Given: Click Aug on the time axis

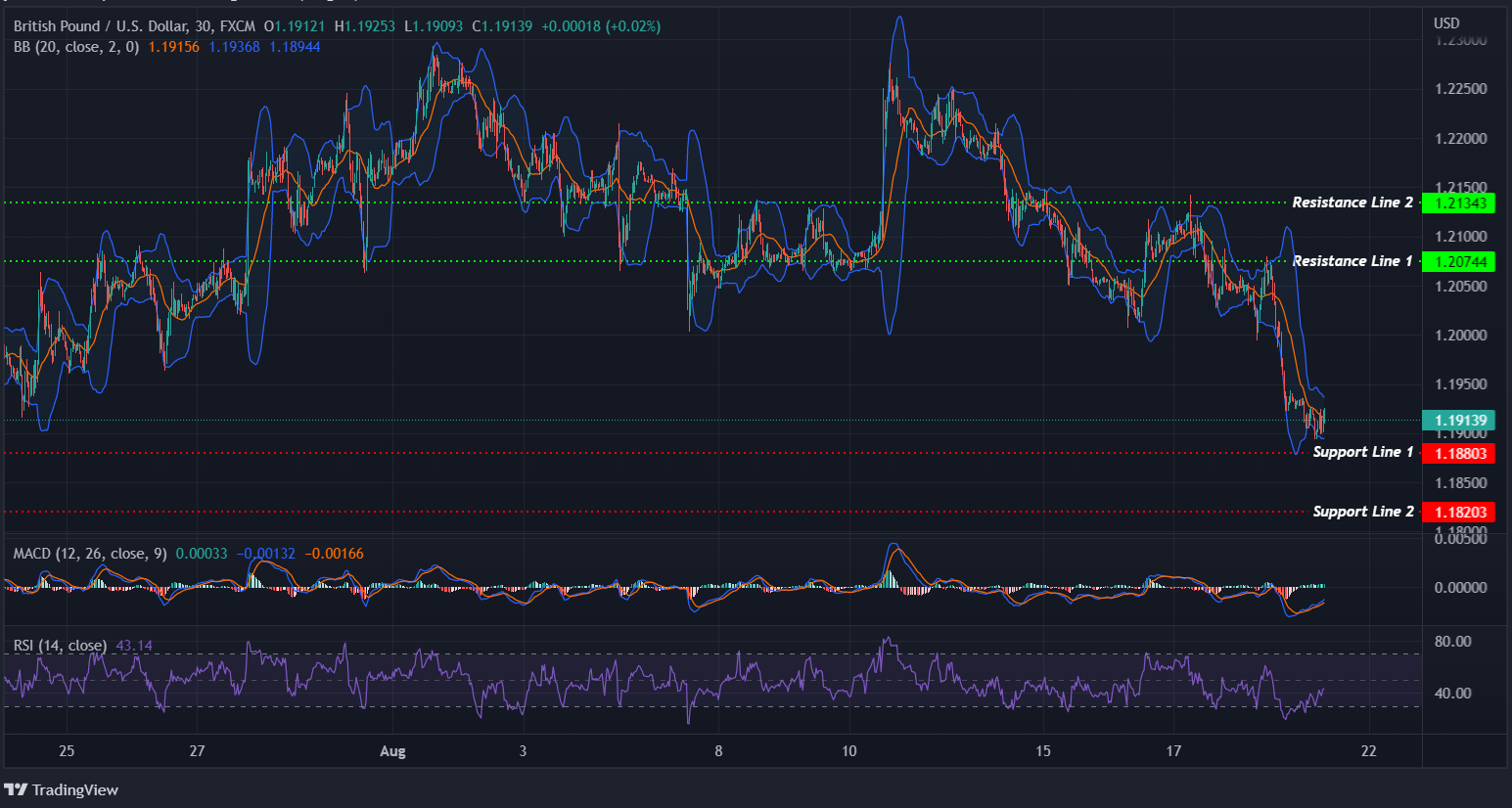Looking at the screenshot, I should click(392, 751).
